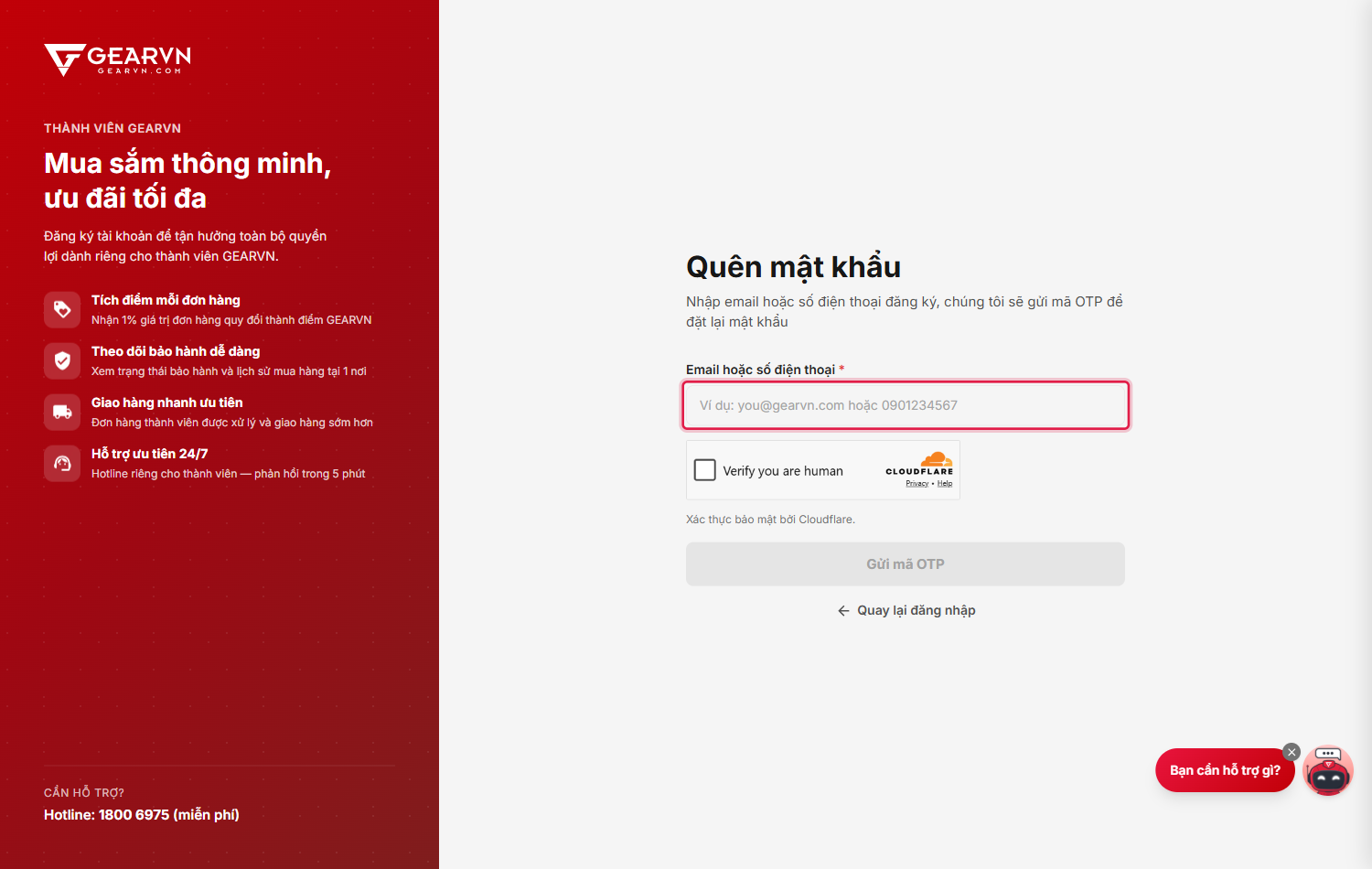1372x869 pixels.
Task: Click the warranty shield icon
Action: [62, 360]
